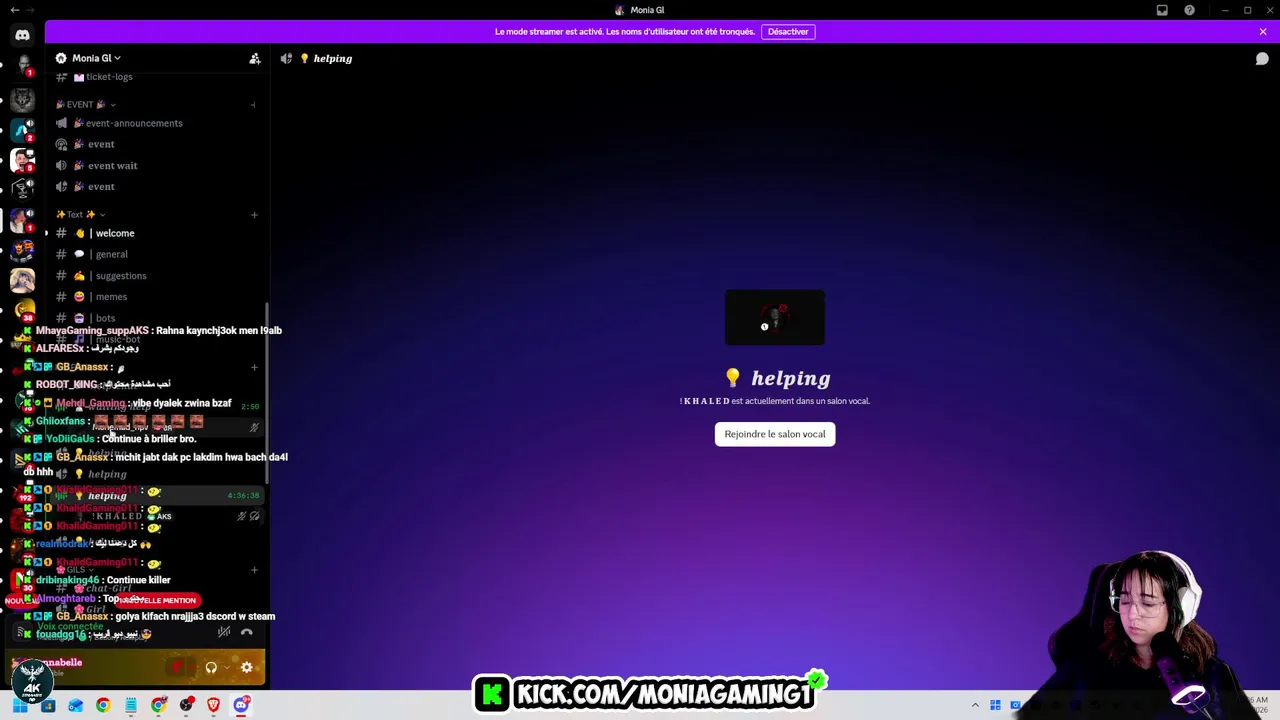Image resolution: width=1280 pixels, height=720 pixels.
Task: Open audio output options arrow beside headphones
Action: point(225,668)
